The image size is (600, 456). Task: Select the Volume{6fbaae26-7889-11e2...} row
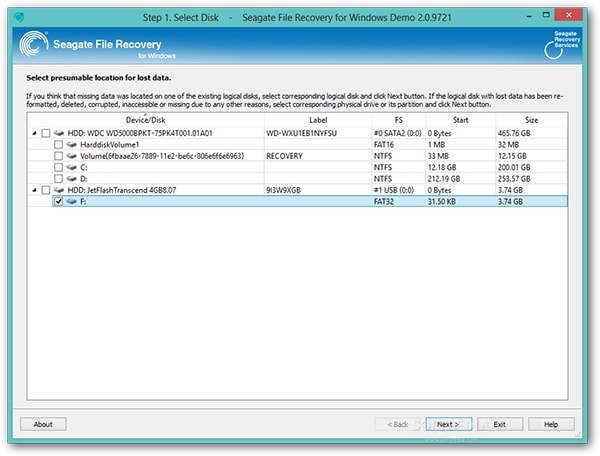click(297, 156)
